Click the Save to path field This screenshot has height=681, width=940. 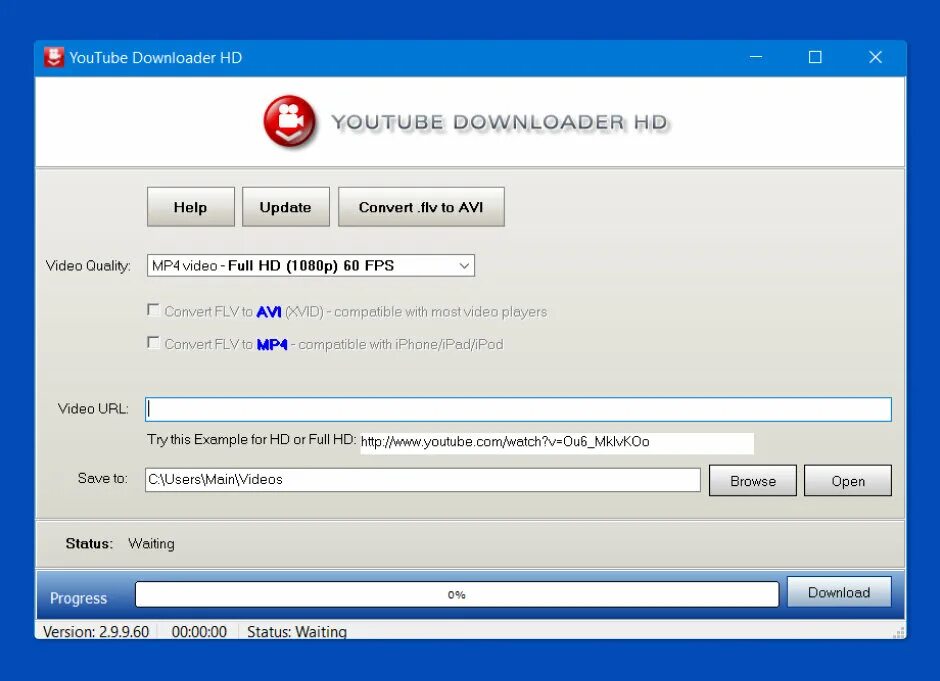[423, 480]
